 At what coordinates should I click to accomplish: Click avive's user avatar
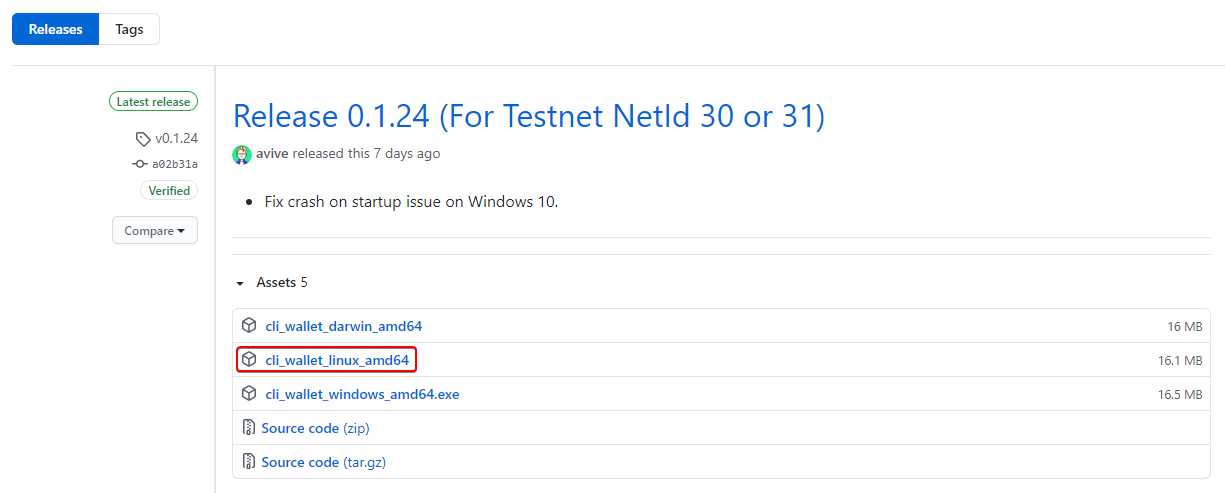(x=242, y=154)
